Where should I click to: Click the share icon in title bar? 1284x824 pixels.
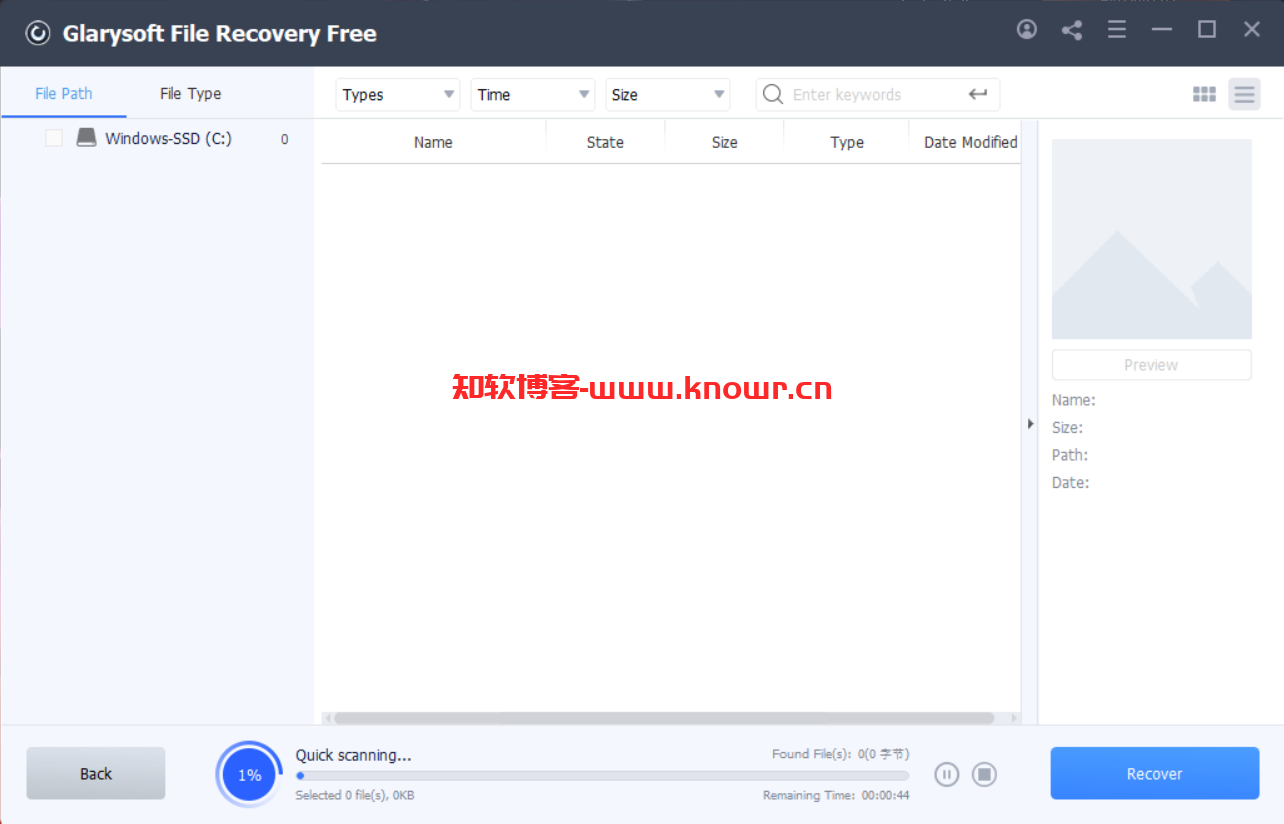point(1072,30)
